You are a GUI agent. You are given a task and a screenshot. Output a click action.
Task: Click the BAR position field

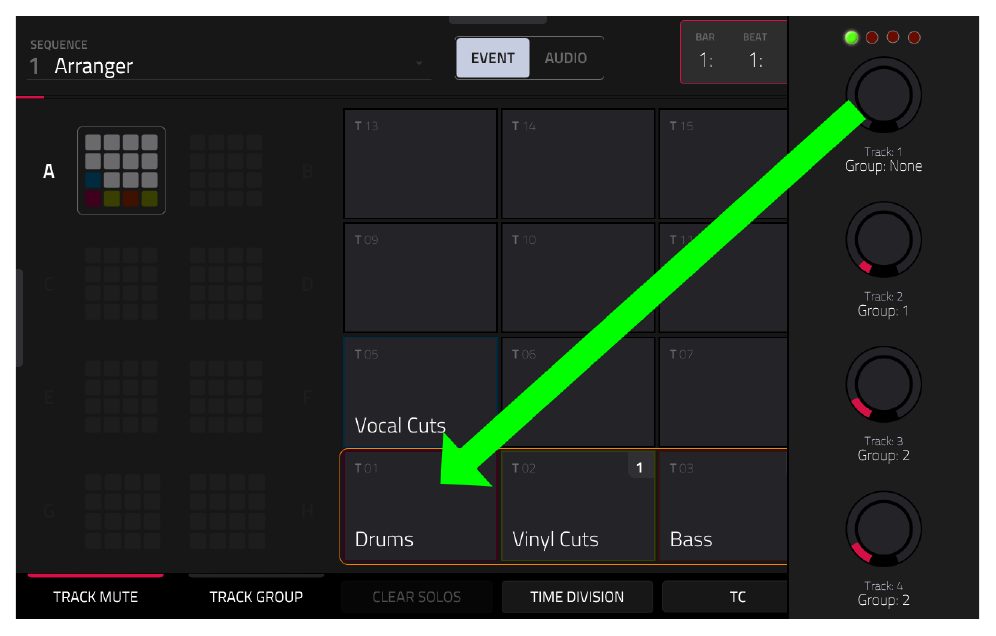click(x=705, y=52)
